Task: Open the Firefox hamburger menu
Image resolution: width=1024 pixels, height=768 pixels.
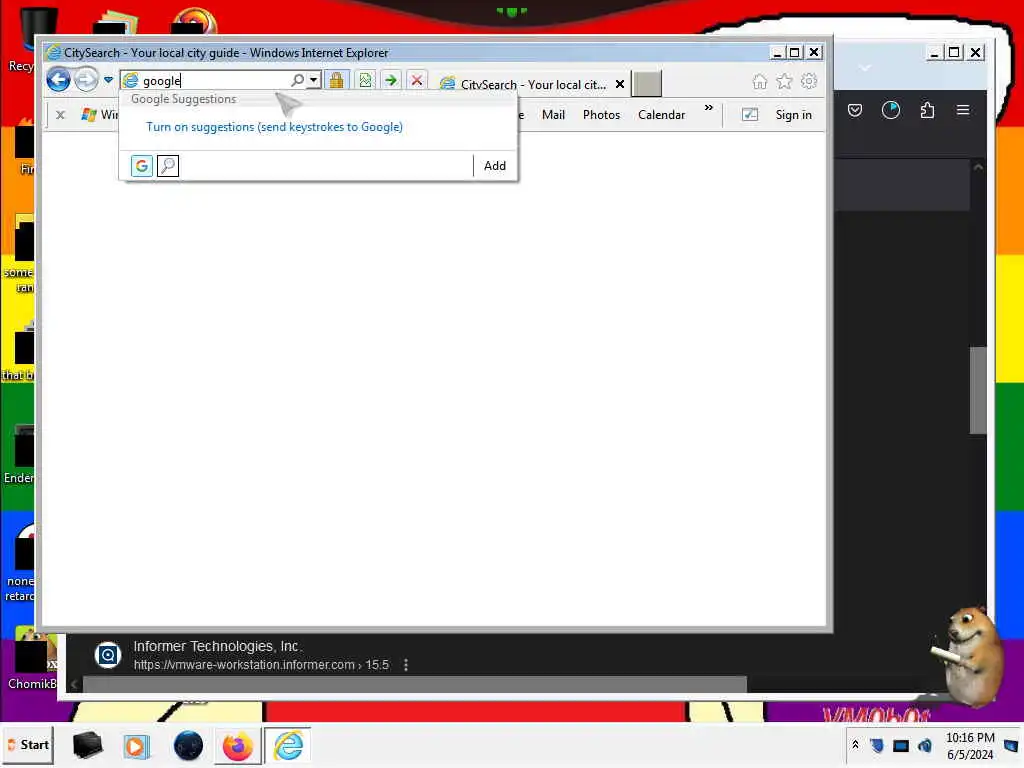Action: [x=963, y=110]
